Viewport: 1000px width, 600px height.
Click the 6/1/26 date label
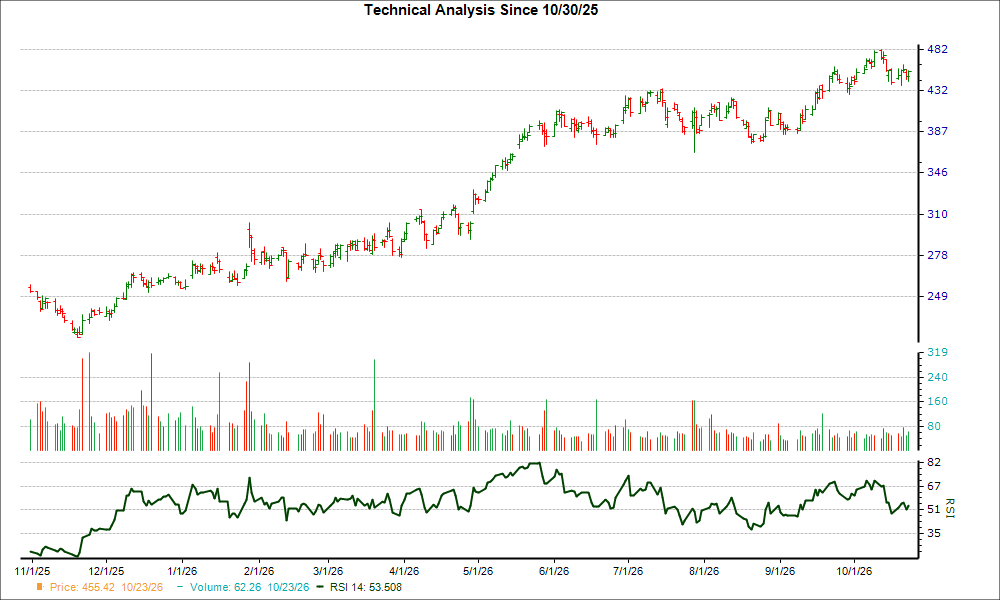(554, 571)
